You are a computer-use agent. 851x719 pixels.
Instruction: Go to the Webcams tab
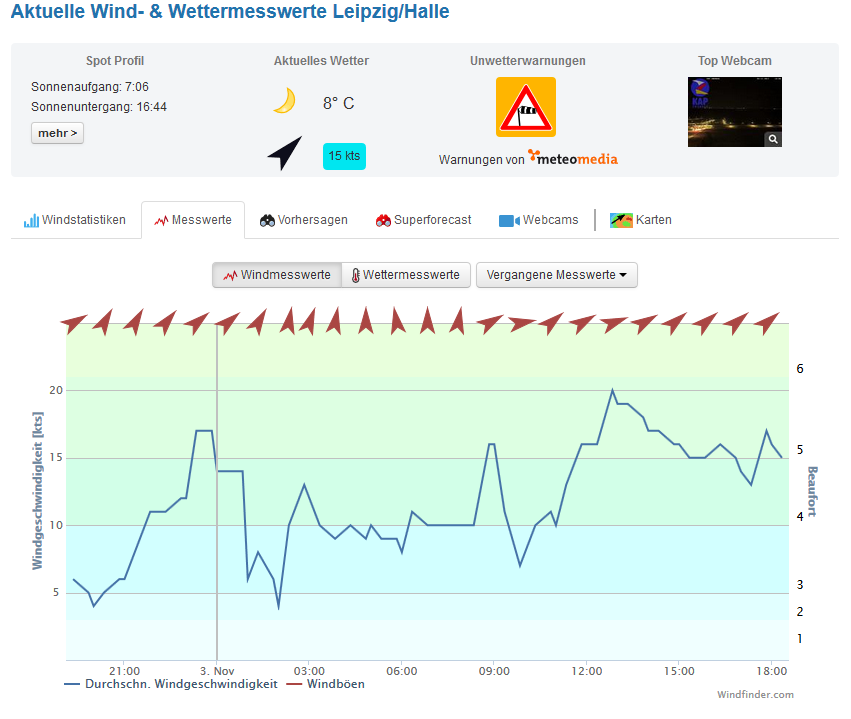pyautogui.click(x=539, y=220)
